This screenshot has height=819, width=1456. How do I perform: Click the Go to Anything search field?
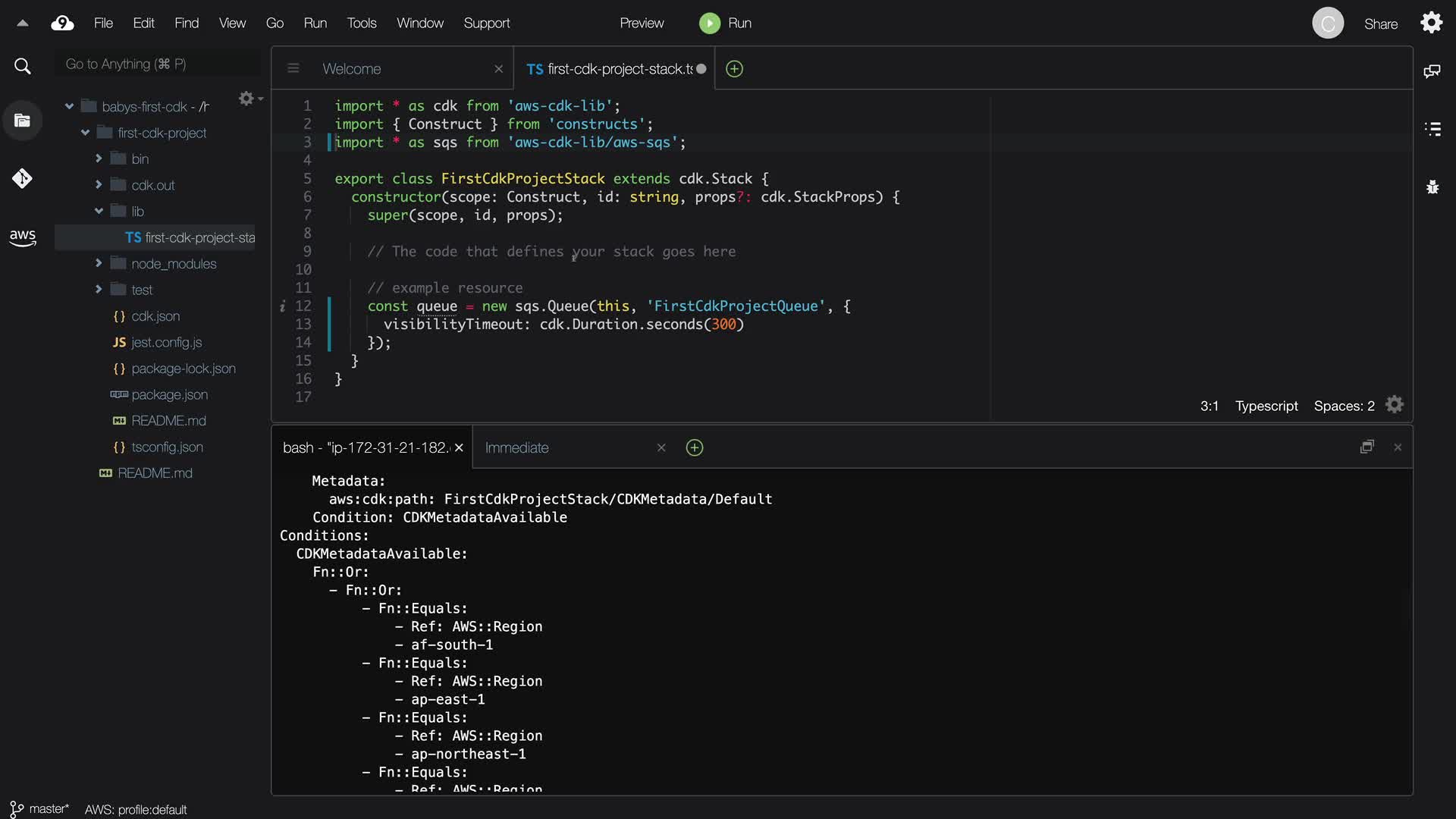158,64
